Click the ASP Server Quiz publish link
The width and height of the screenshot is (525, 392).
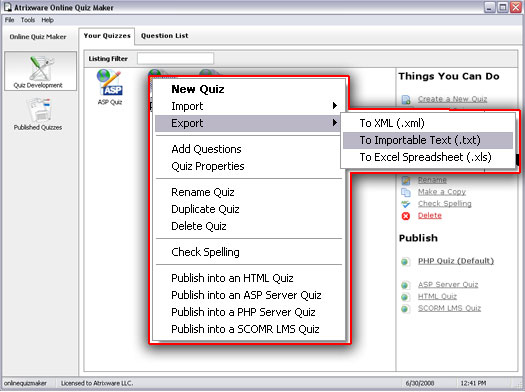tap(448, 285)
